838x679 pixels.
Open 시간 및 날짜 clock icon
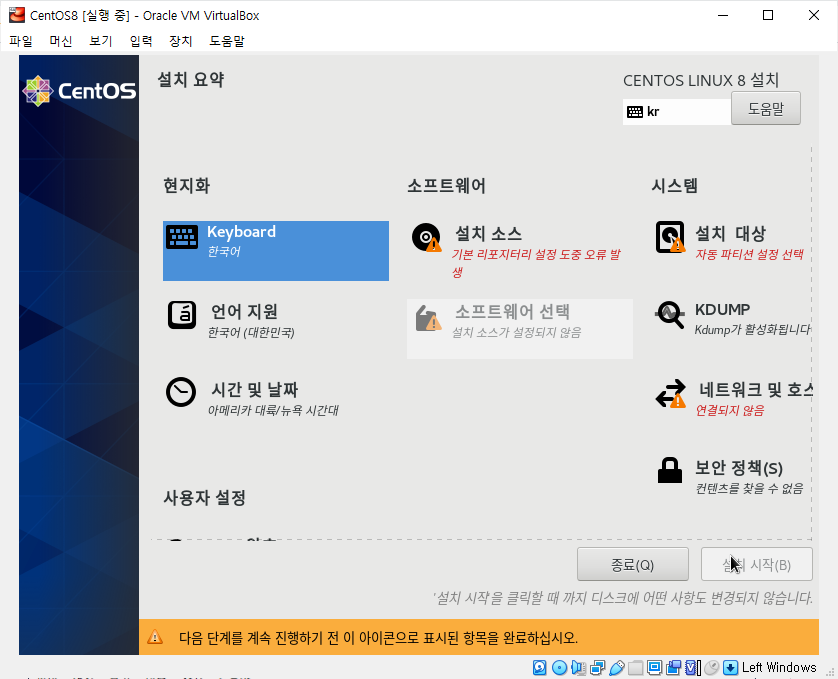[x=181, y=392]
